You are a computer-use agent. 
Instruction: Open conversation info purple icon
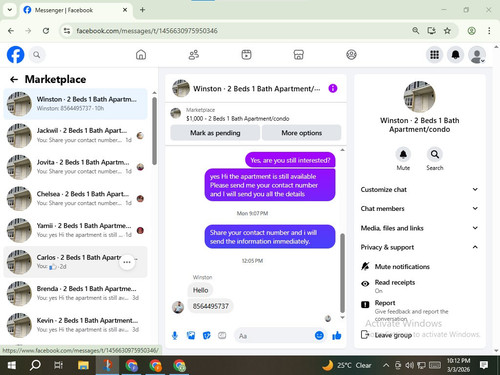coord(333,88)
